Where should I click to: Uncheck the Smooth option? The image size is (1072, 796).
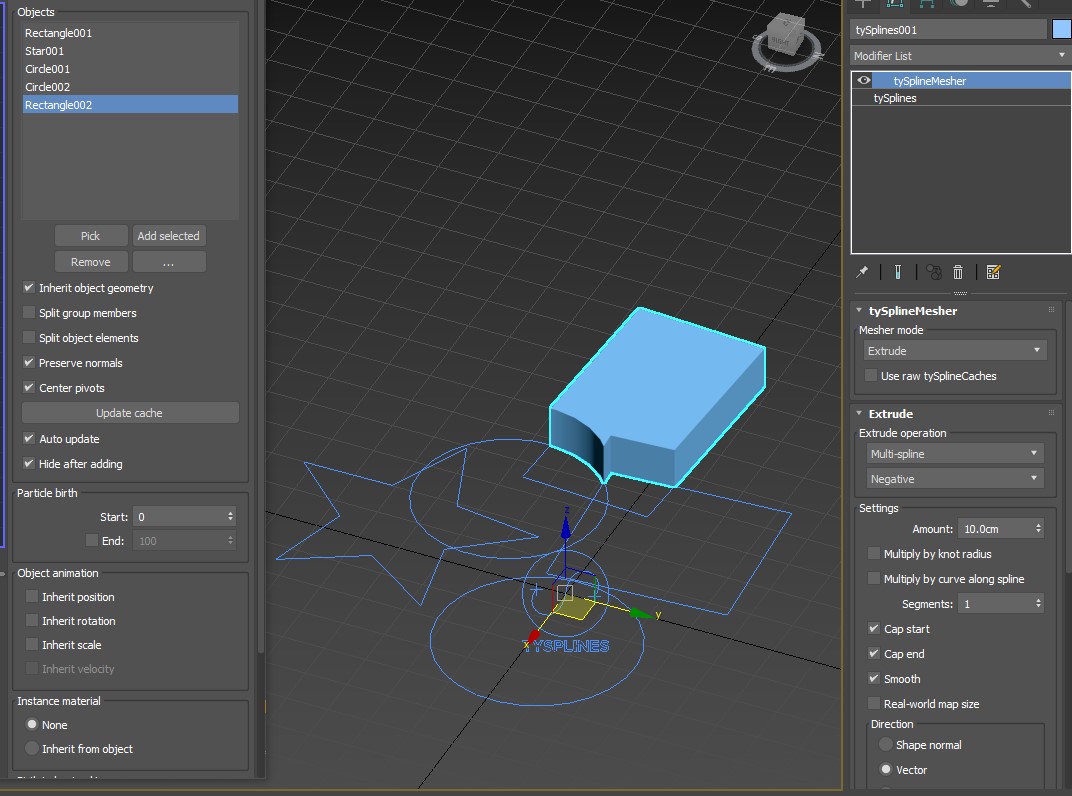tap(874, 678)
